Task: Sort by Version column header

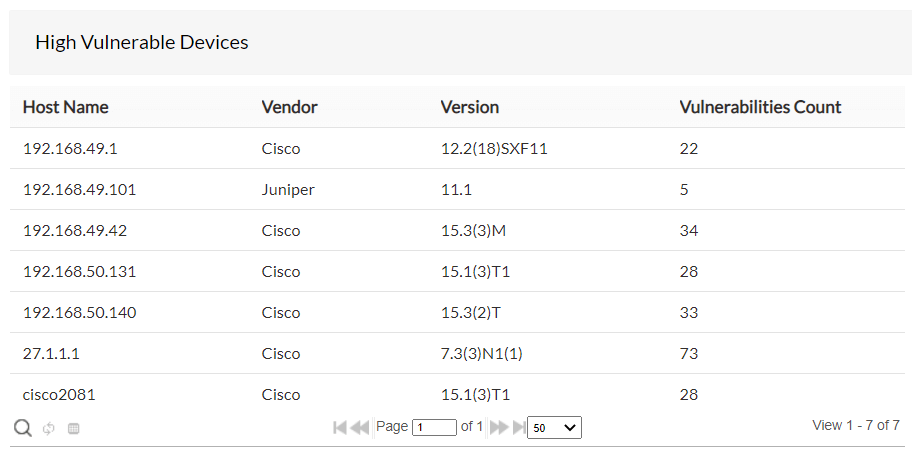Action: (x=470, y=107)
